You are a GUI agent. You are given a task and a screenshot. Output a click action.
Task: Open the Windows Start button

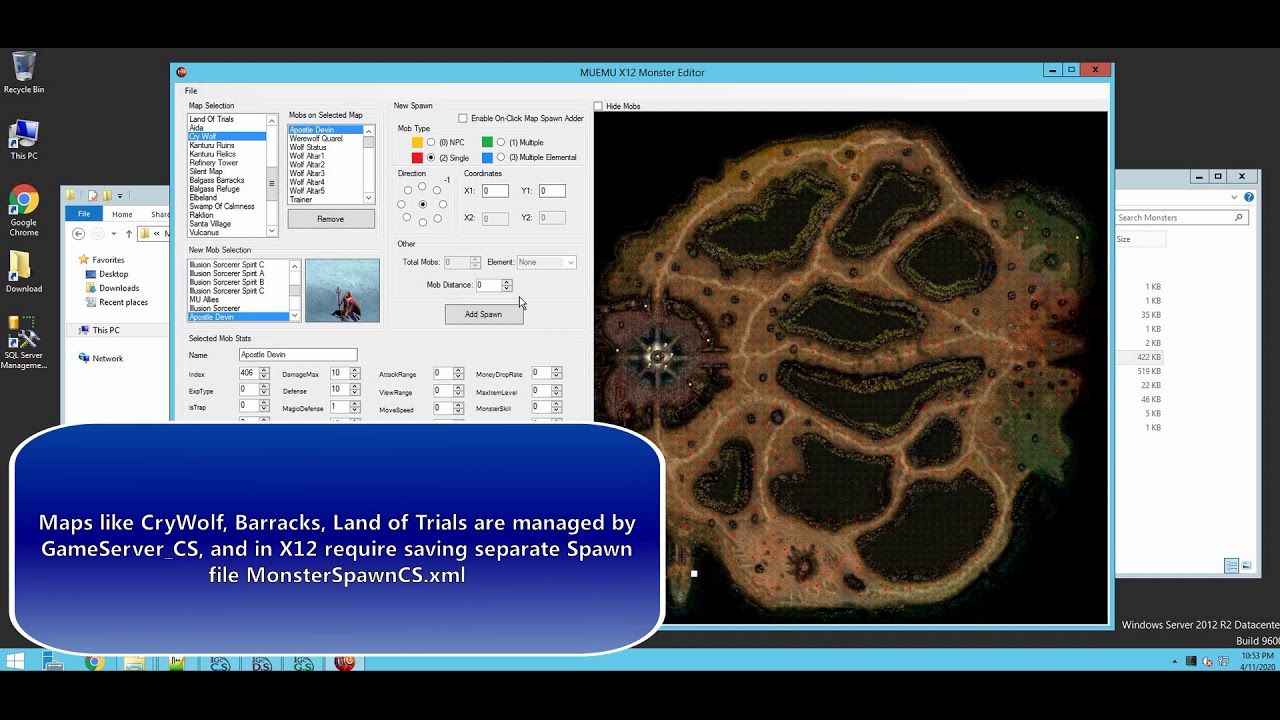tap(15, 662)
